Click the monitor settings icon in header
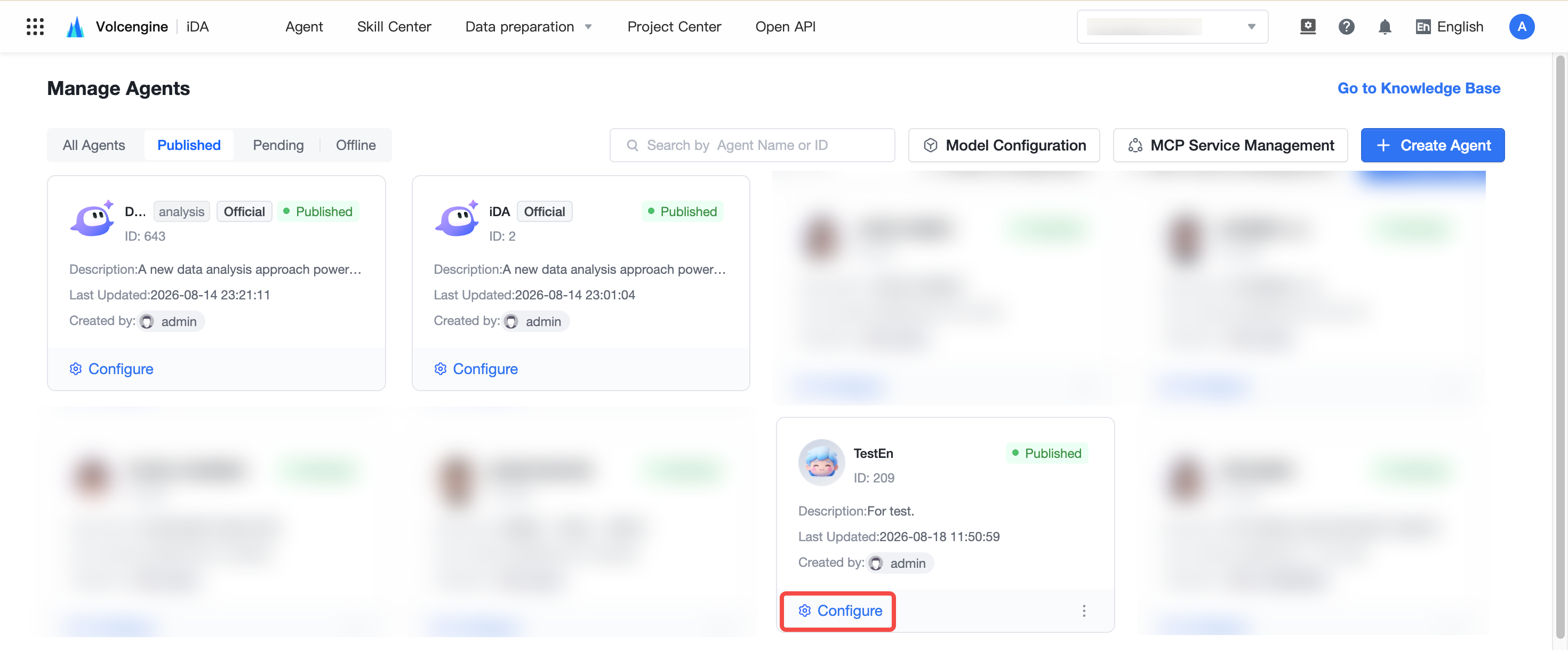Image resolution: width=1568 pixels, height=650 pixels. (x=1308, y=27)
